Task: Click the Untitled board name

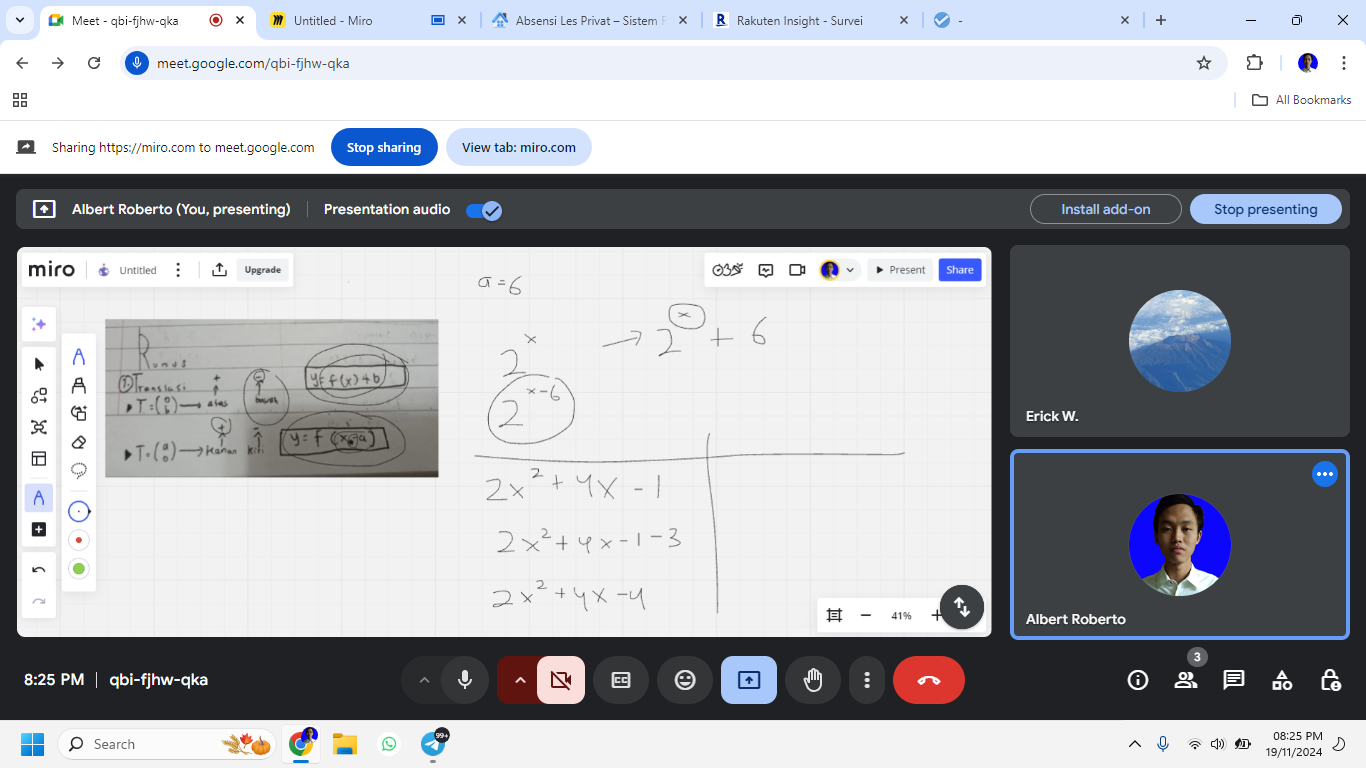Action: [x=138, y=270]
